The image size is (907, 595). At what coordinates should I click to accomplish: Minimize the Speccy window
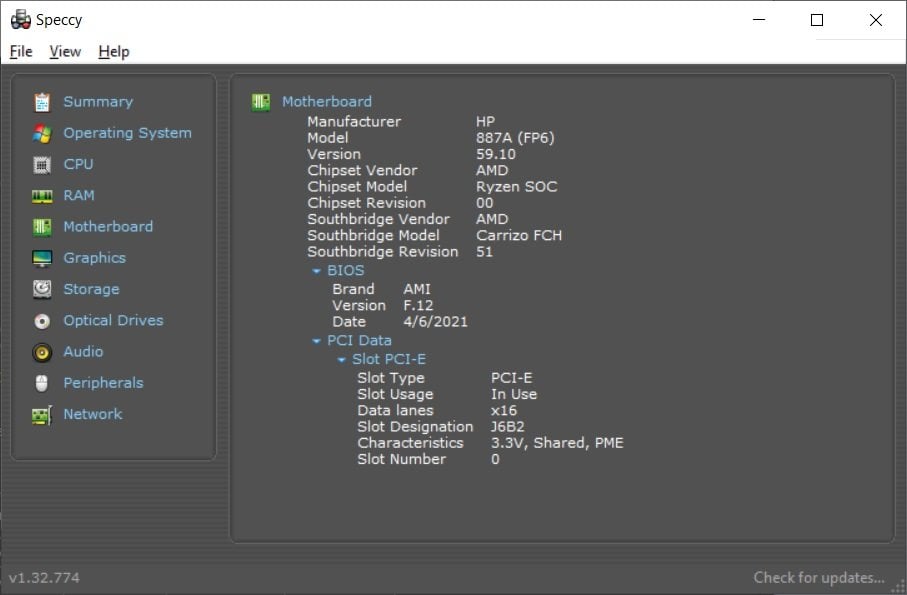click(759, 20)
